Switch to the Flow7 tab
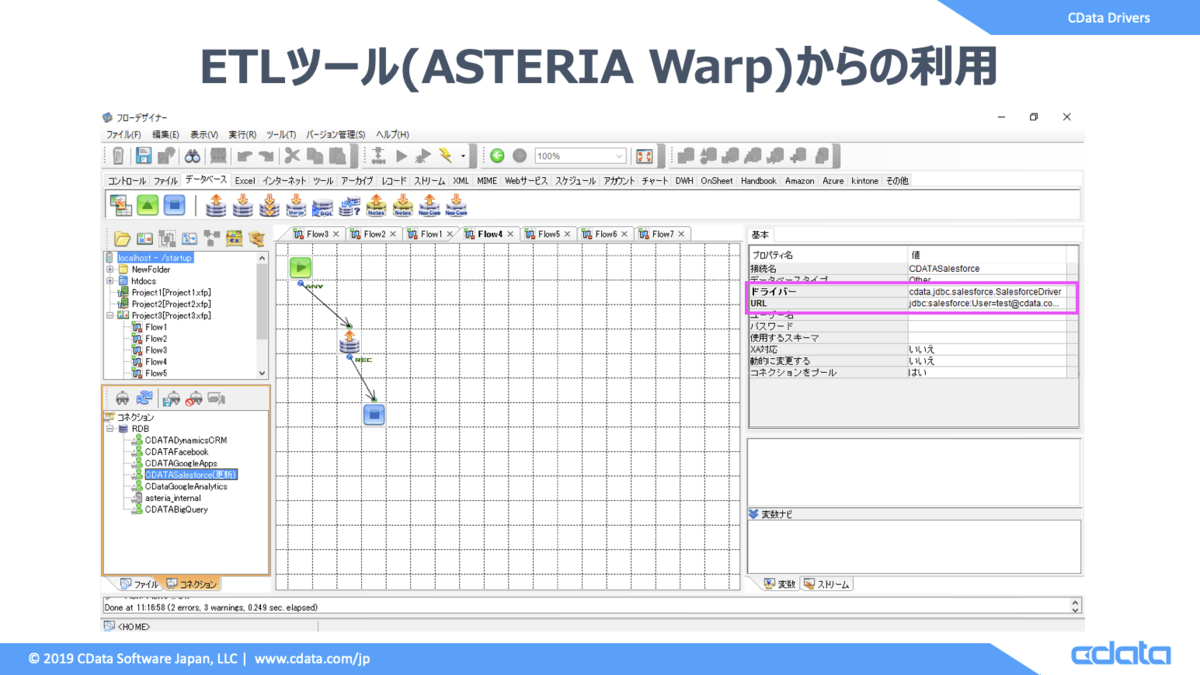This screenshot has width=1200, height=675. point(662,234)
